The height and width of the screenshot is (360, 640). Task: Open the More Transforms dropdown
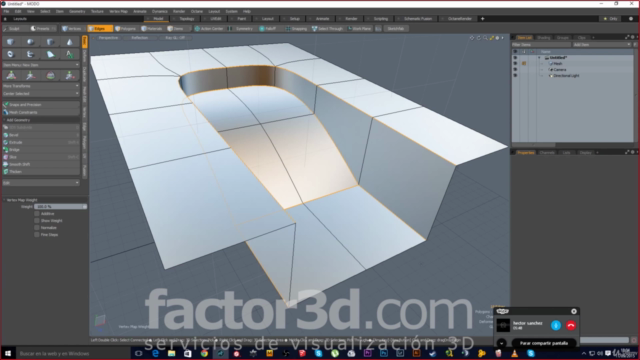point(41,86)
